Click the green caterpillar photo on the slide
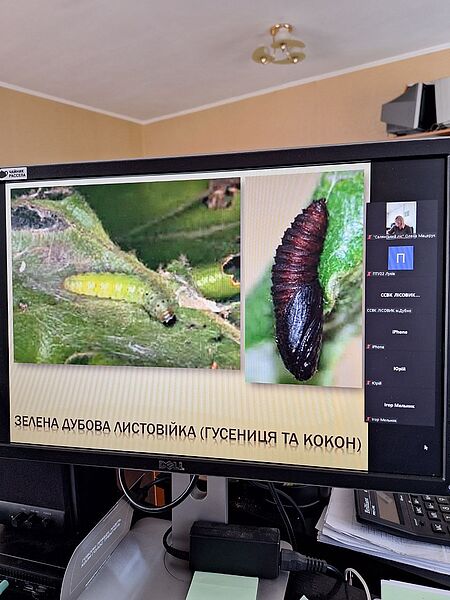The height and width of the screenshot is (600, 450). click(x=126, y=272)
